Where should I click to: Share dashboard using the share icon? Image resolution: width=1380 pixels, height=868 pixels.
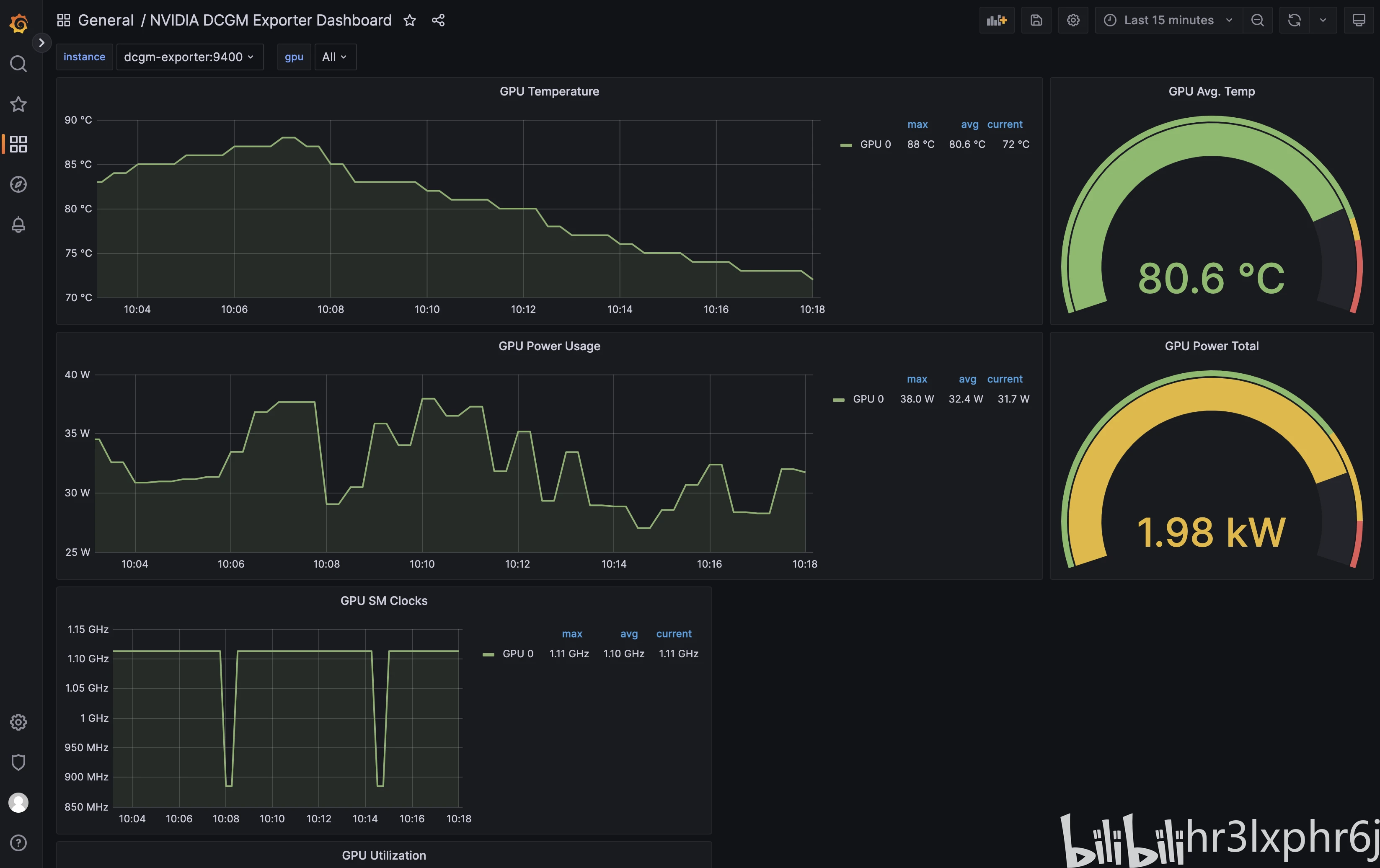(x=438, y=21)
